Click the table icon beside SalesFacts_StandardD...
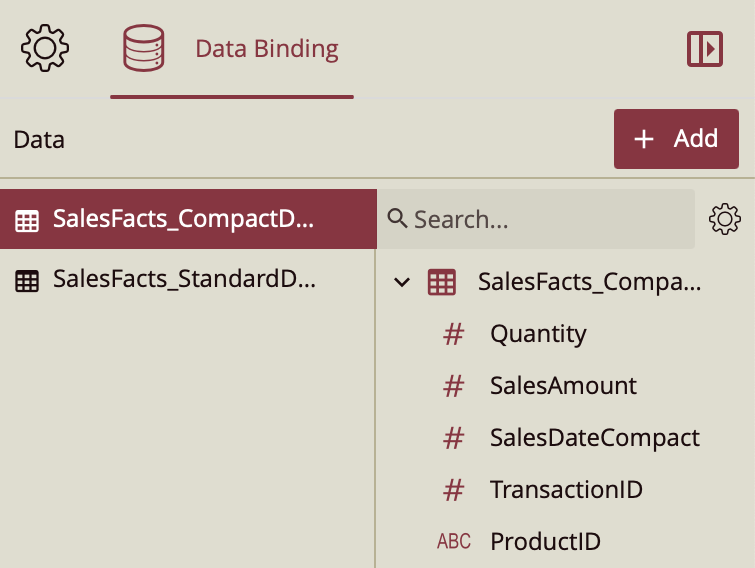This screenshot has width=755, height=568. click(x=27, y=281)
